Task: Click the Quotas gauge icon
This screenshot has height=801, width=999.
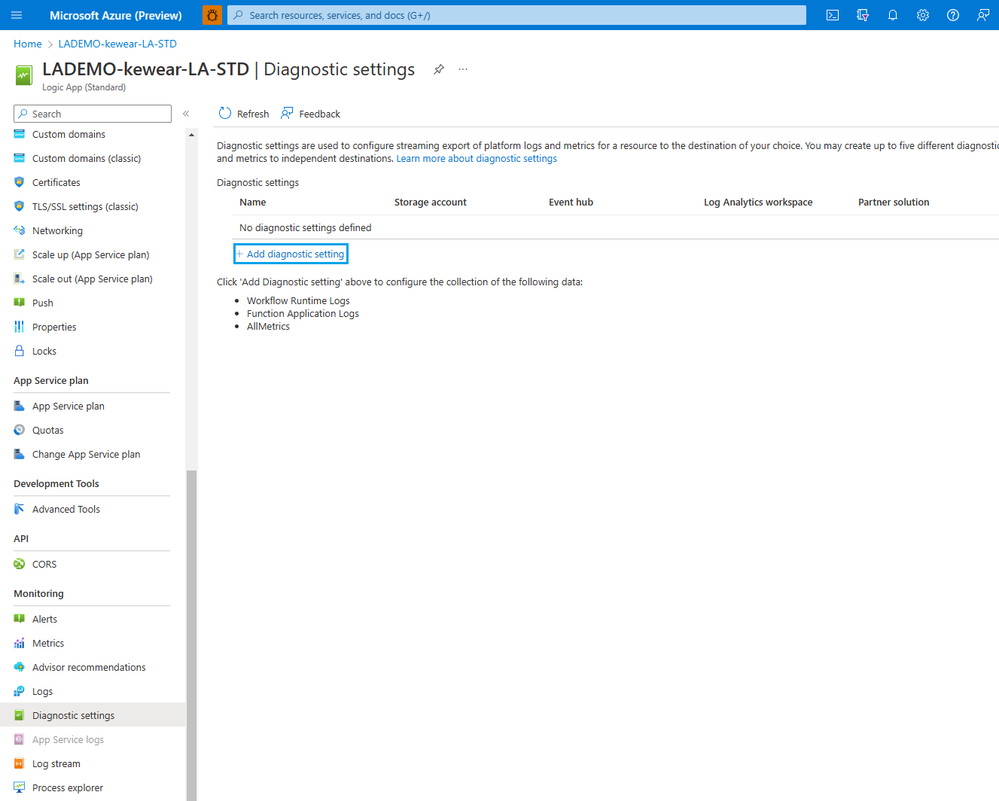Action: point(19,430)
